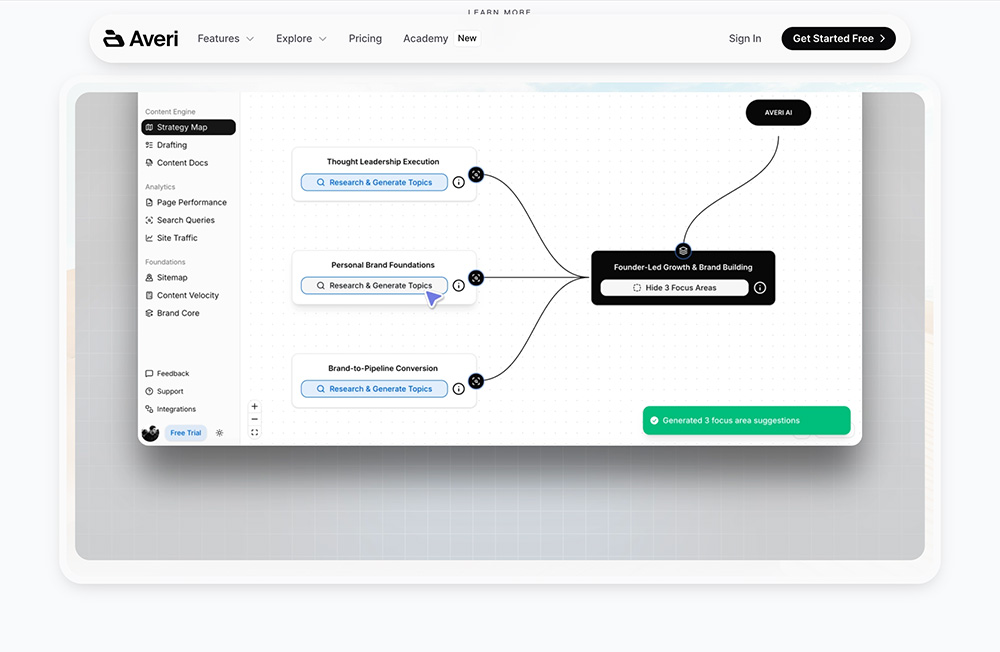Open Drafting in the sidebar
Viewport: 1000px width, 652px height.
pyautogui.click(x=172, y=145)
